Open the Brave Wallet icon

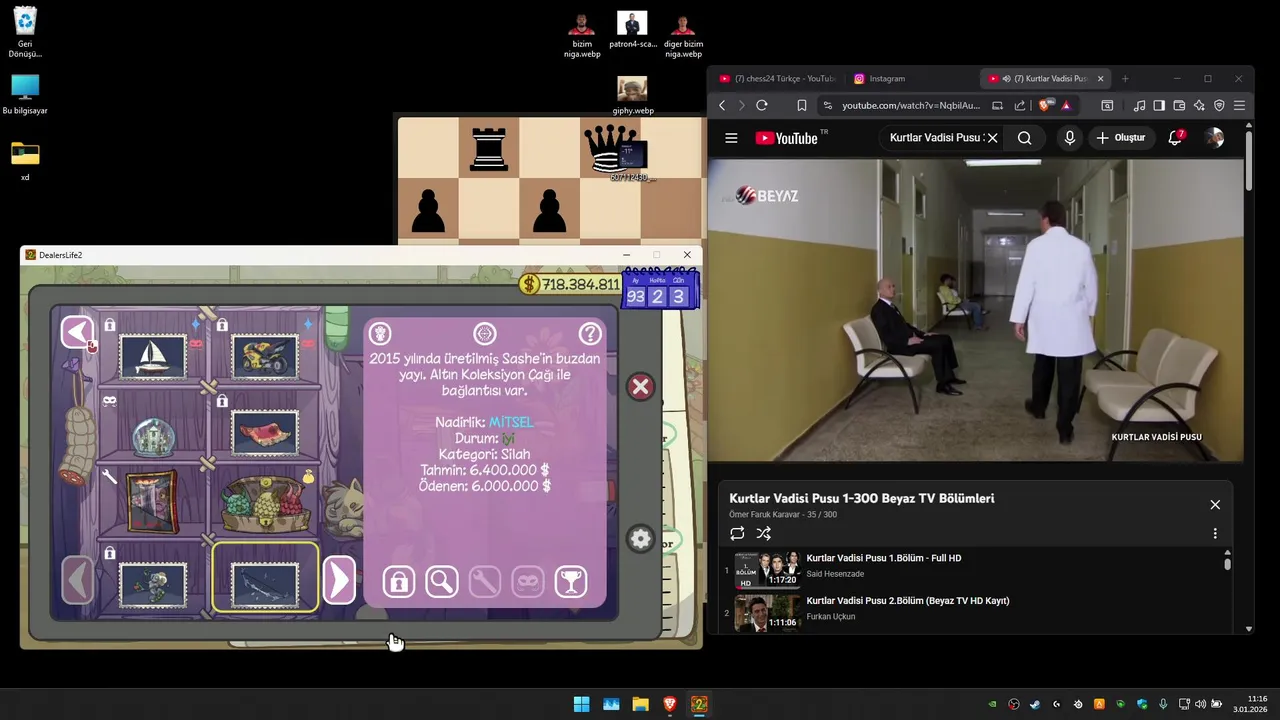pos(1179,105)
